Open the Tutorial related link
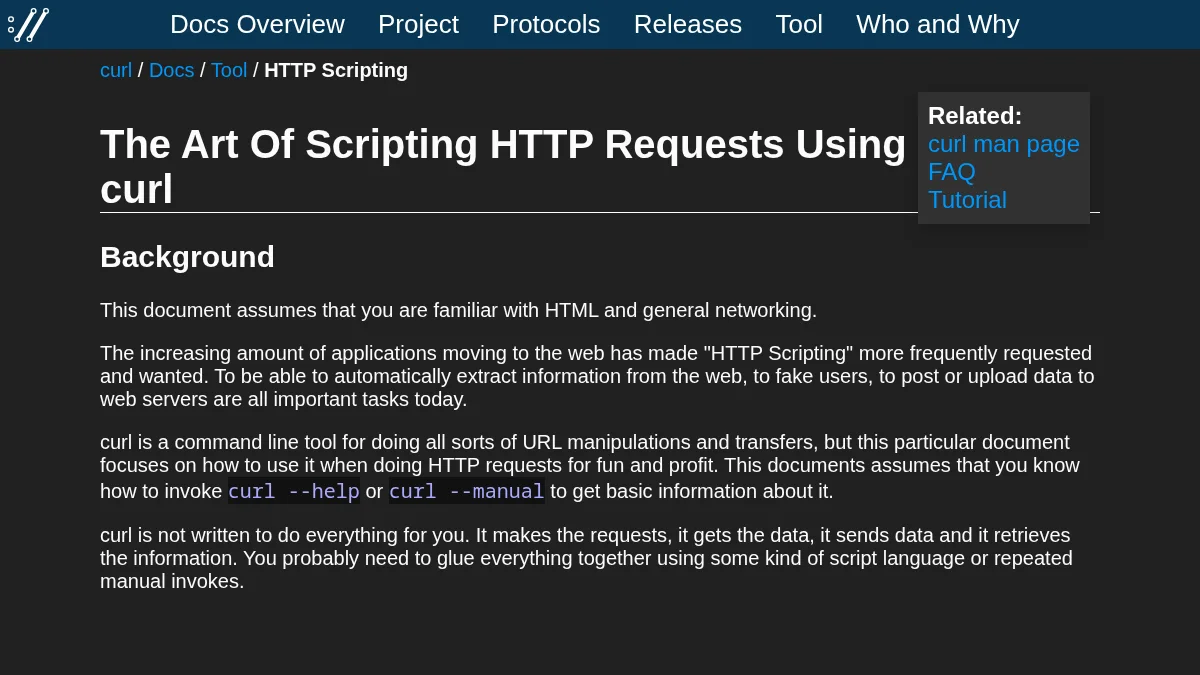Viewport: 1200px width, 675px height. pyautogui.click(x=967, y=200)
